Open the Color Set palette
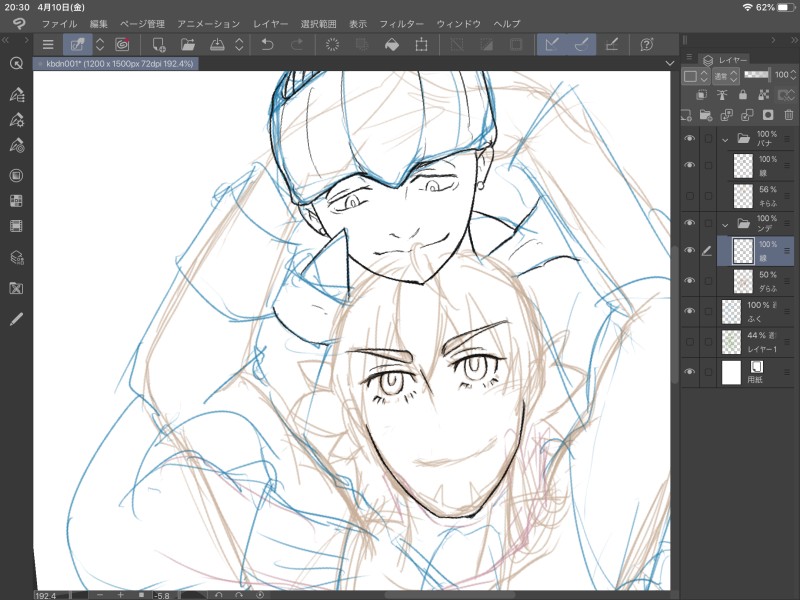 point(16,201)
